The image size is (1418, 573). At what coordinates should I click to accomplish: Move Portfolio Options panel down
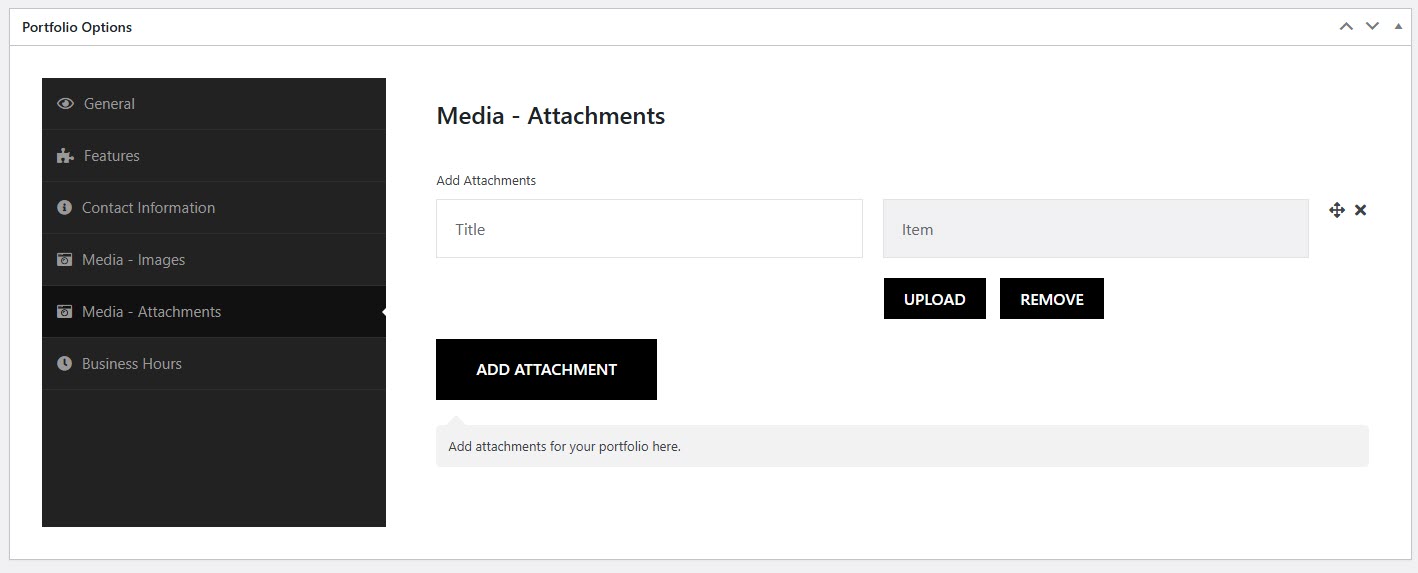coord(1372,27)
